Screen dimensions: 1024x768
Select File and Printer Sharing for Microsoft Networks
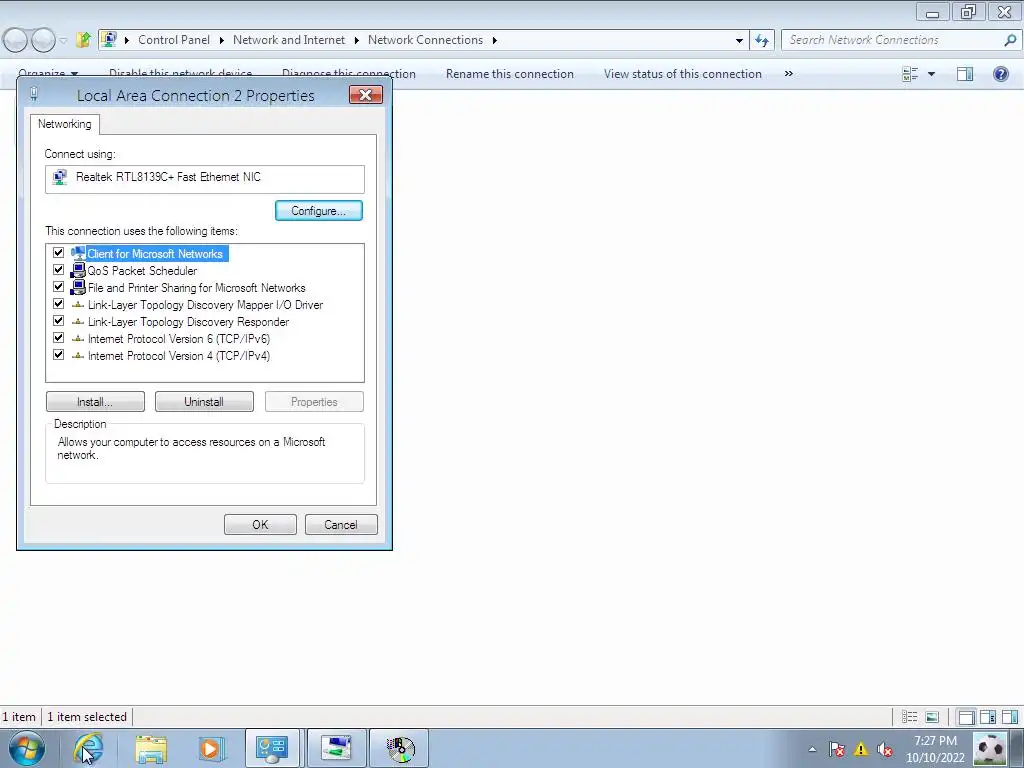(x=197, y=288)
